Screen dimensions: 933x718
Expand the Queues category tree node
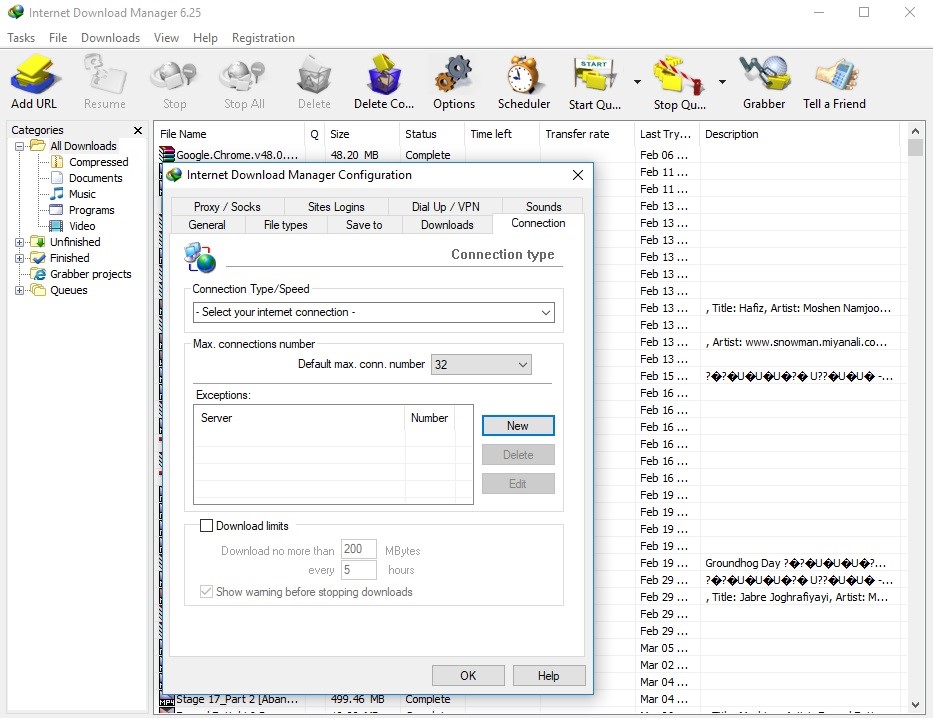pos(20,290)
